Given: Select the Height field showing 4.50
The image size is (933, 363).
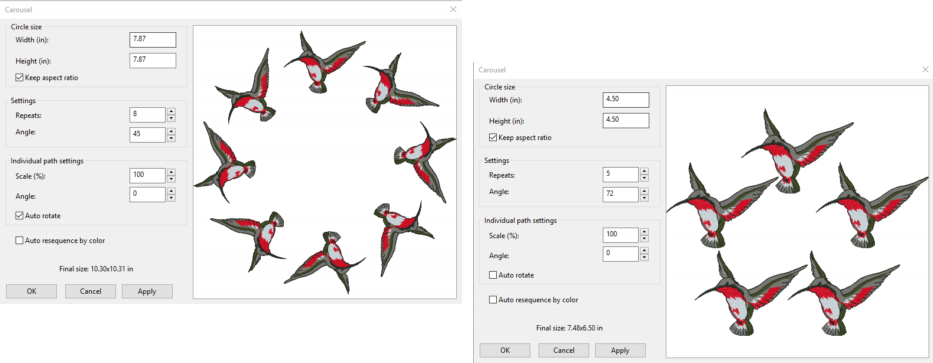Looking at the screenshot, I should (x=625, y=120).
